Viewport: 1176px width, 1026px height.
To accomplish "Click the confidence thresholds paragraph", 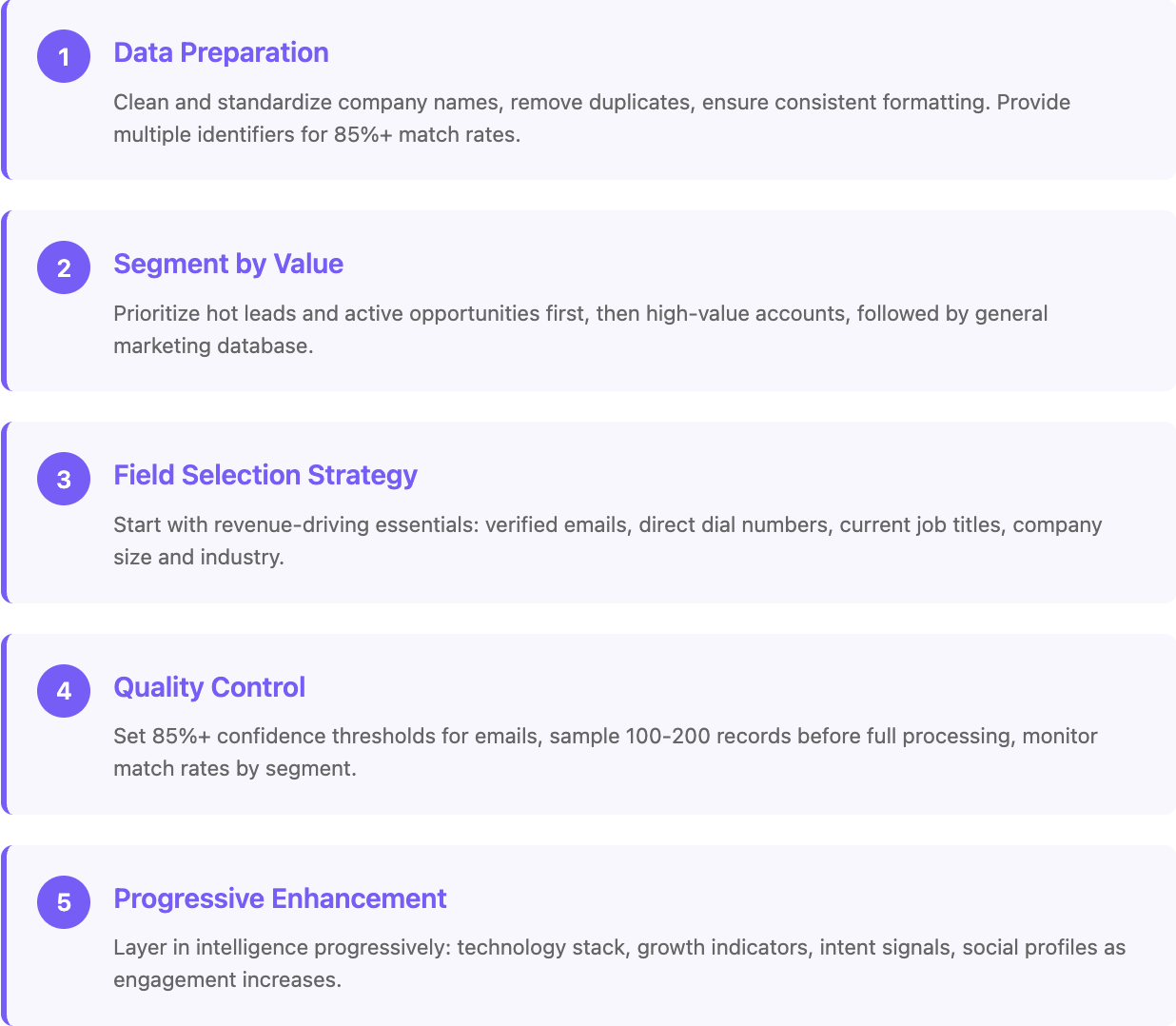I will tap(605, 752).
